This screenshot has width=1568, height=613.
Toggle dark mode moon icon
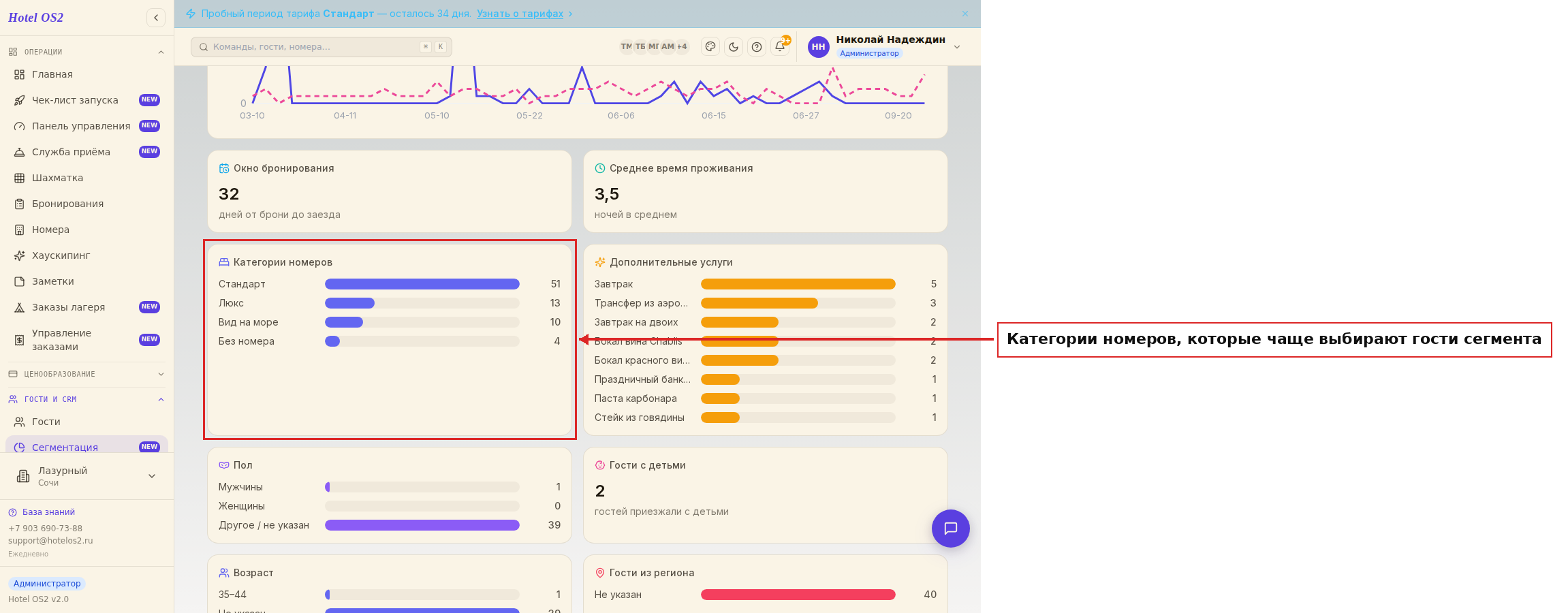click(734, 47)
